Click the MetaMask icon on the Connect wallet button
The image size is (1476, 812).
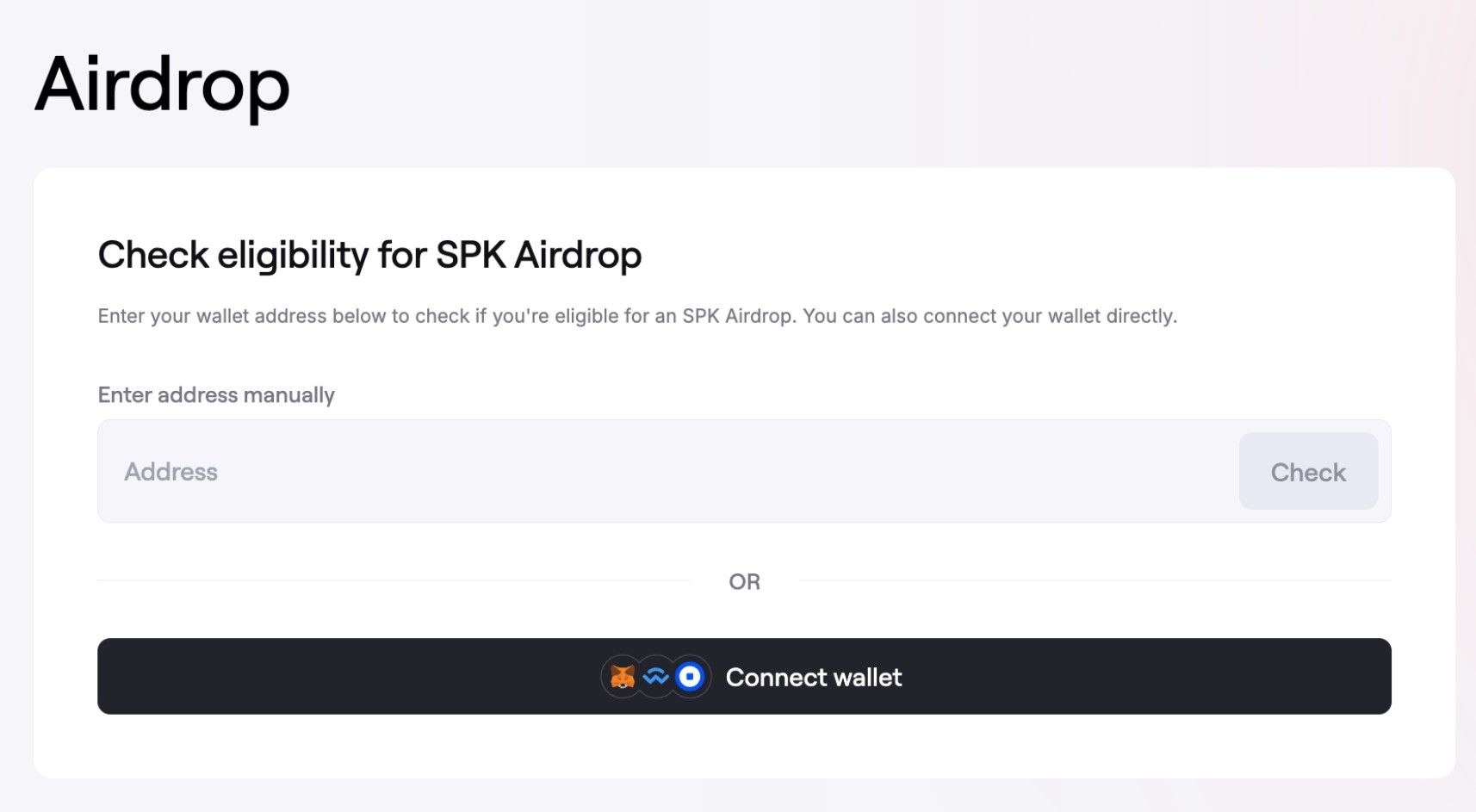620,677
